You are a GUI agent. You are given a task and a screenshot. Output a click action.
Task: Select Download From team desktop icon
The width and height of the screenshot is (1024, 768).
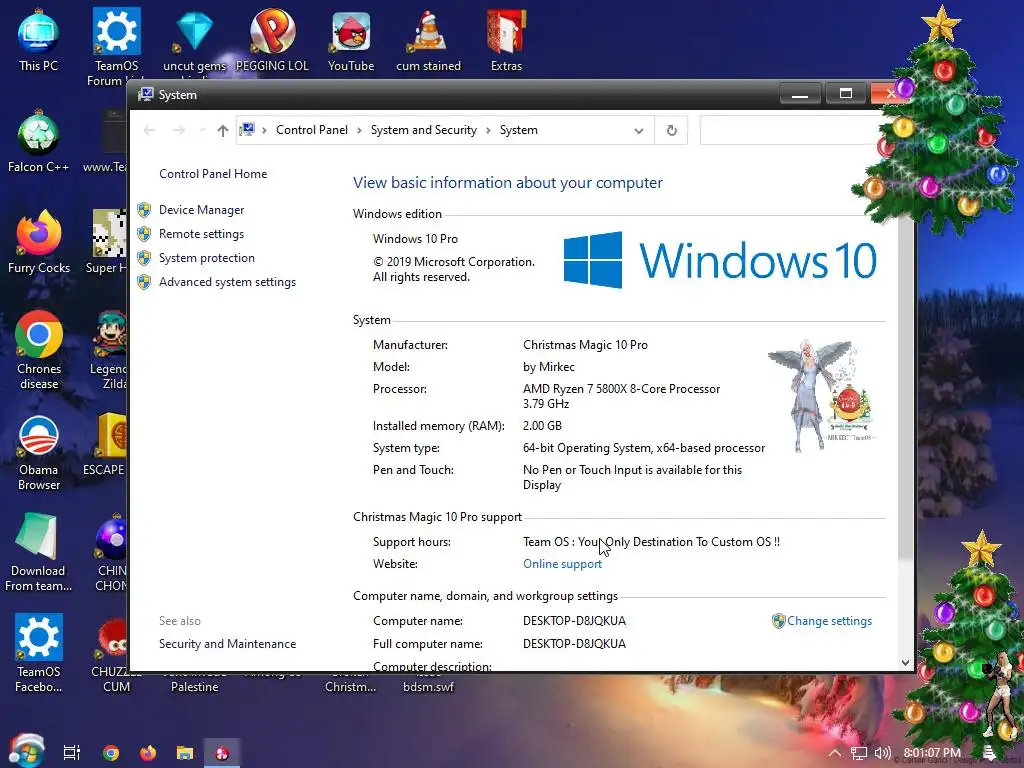click(x=39, y=552)
